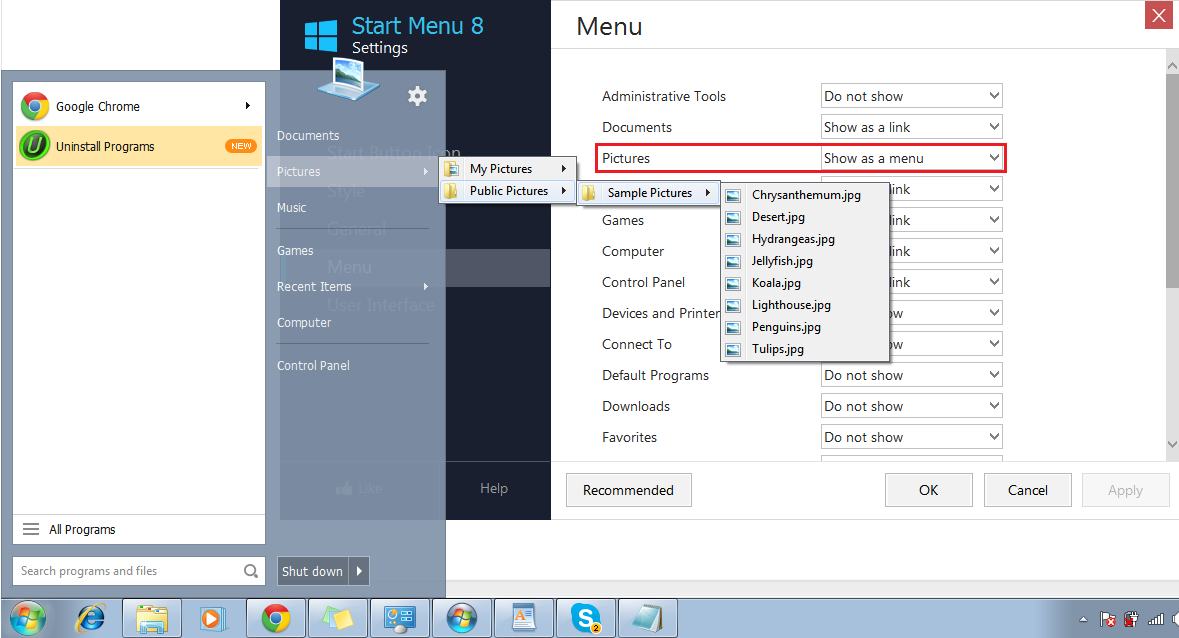Select Music in the start menu
Viewport: 1179px width, 638px height.
pyautogui.click(x=292, y=207)
